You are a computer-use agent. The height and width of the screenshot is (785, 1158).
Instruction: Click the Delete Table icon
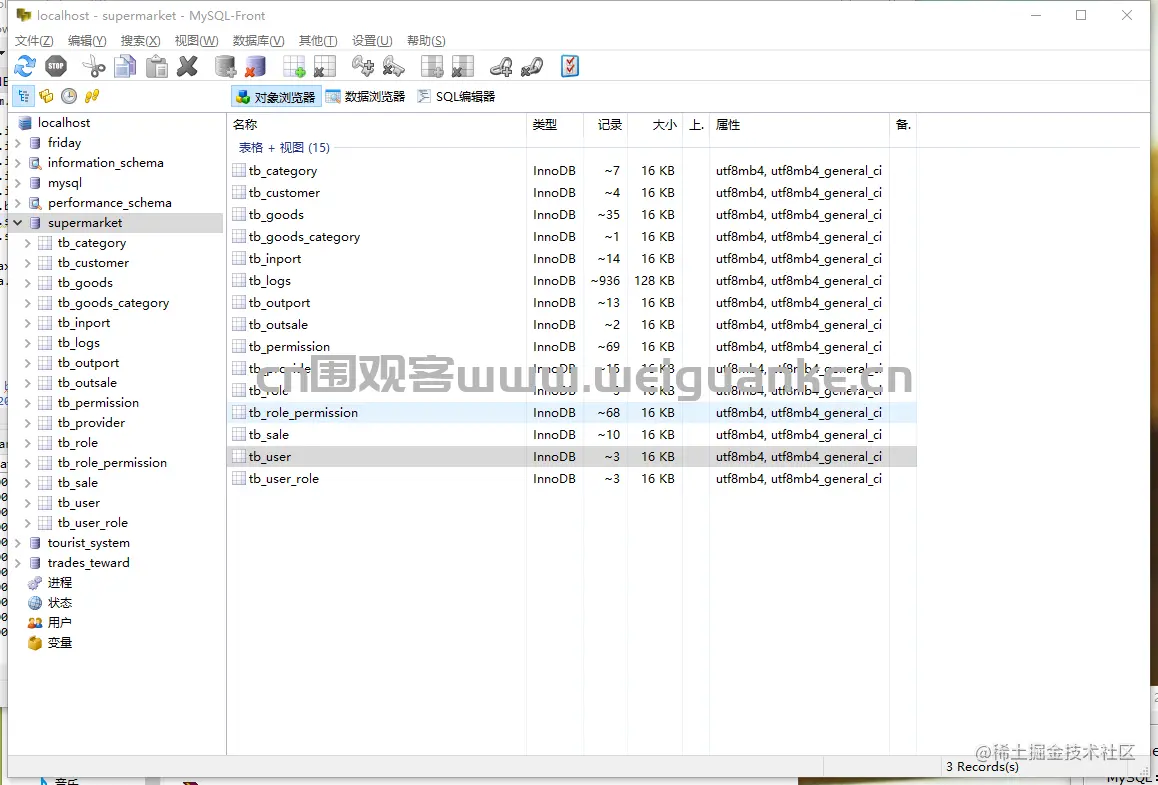point(324,66)
